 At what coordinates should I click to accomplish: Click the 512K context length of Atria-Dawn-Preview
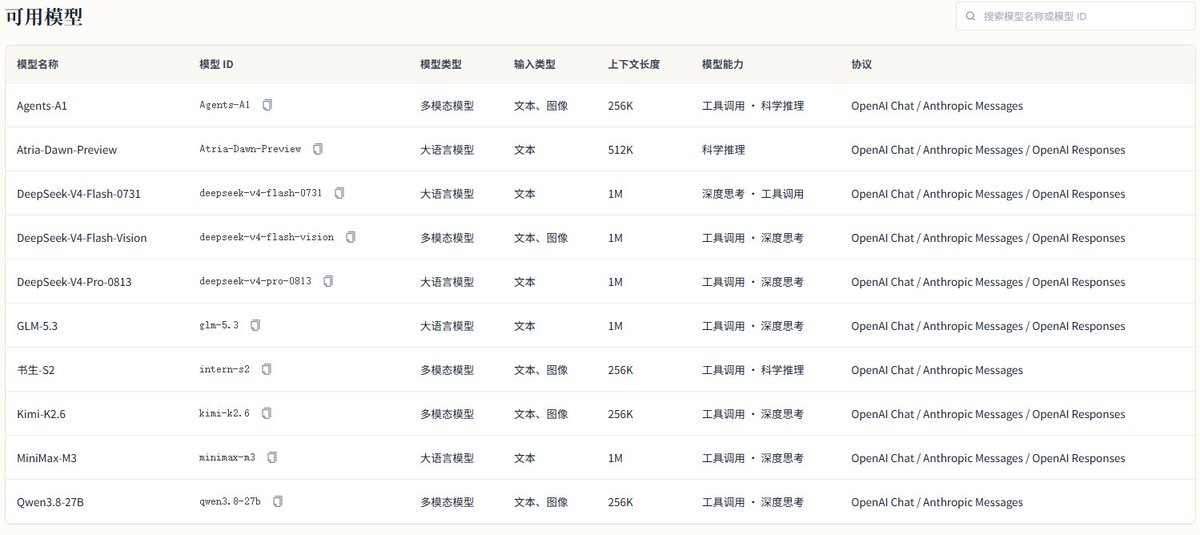(621, 149)
